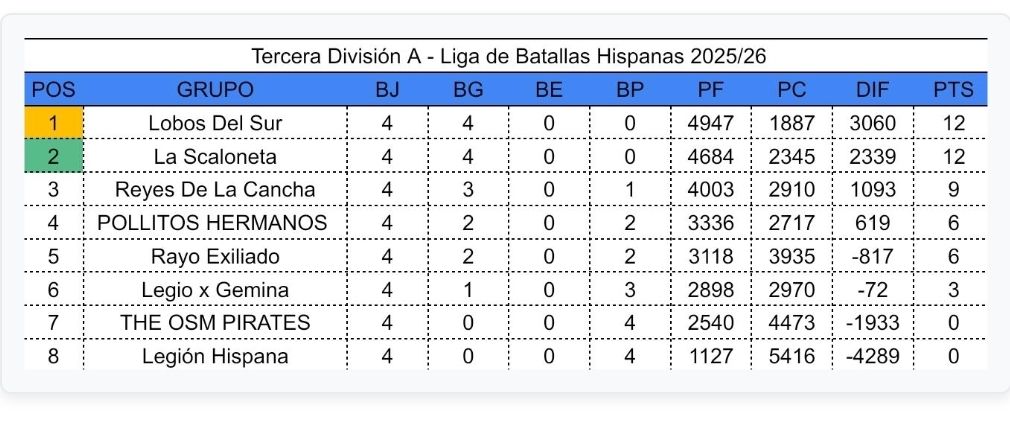Viewport: 1010px width, 425px height.
Task: Click the -4289 difference value
Action: [872, 356]
